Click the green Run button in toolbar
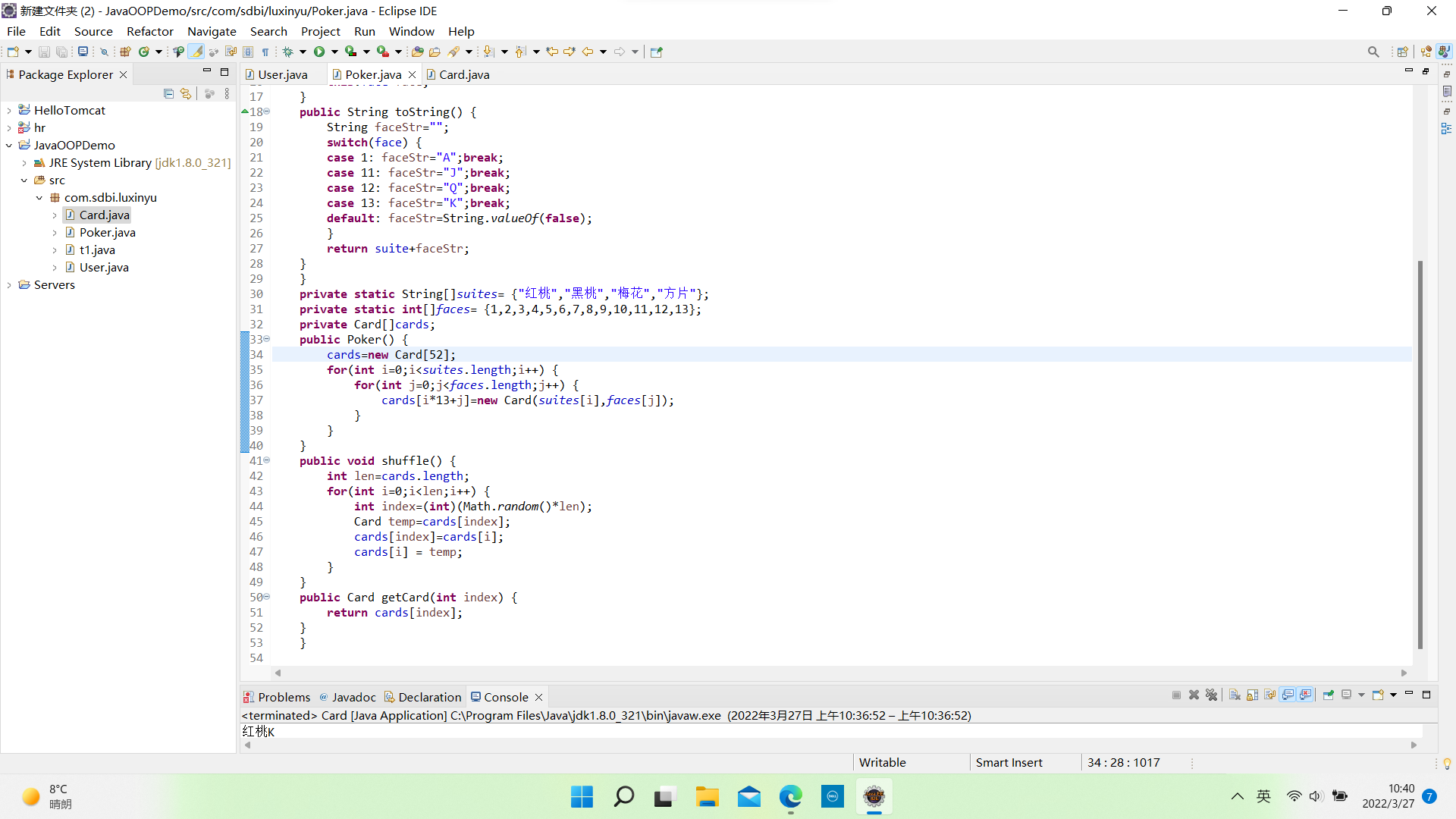This screenshot has height=819, width=1456. [319, 52]
